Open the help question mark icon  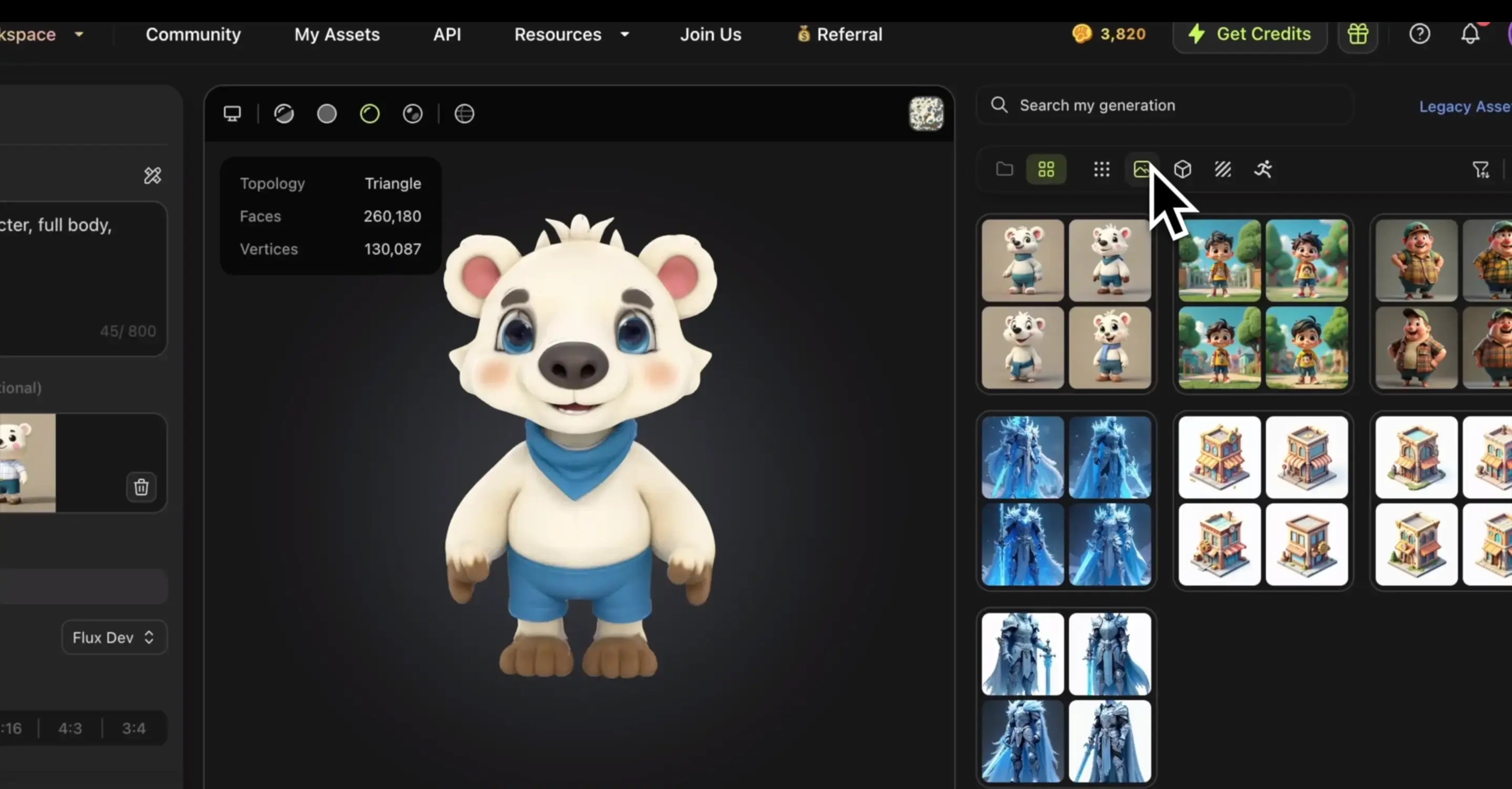1419,34
